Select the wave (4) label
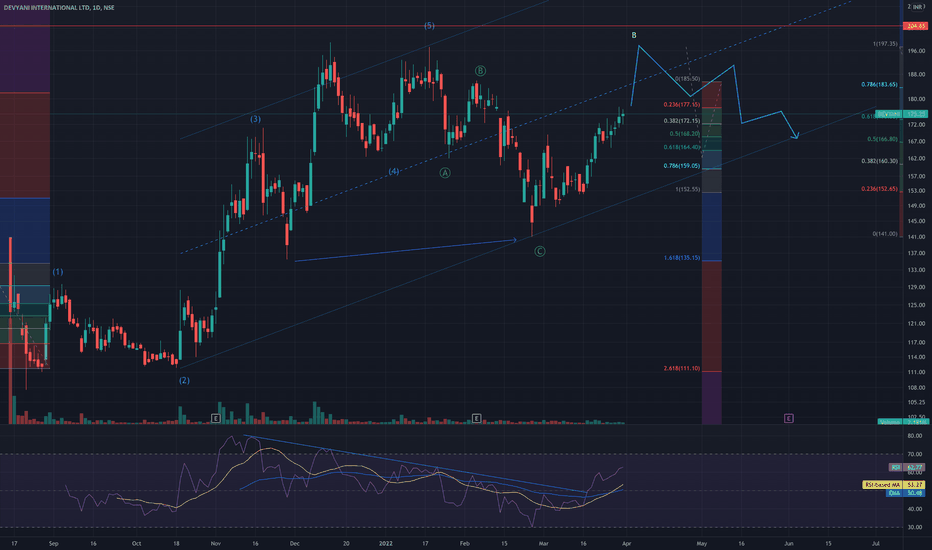The width and height of the screenshot is (932, 550). coord(393,171)
